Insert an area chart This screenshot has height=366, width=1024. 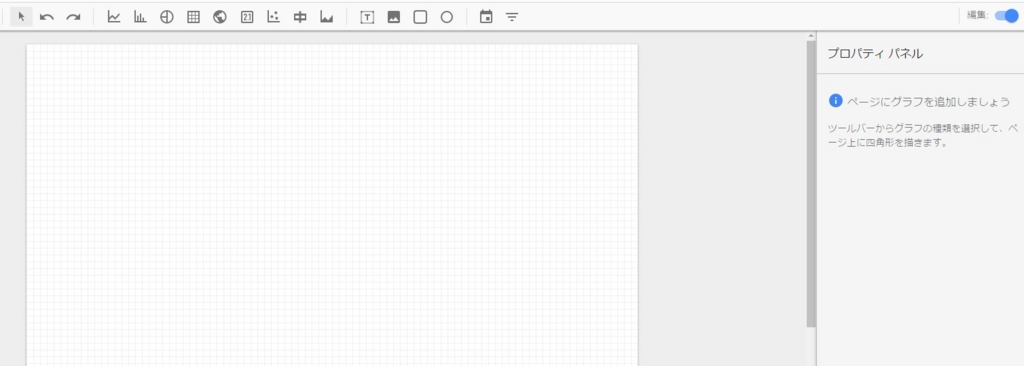point(327,17)
